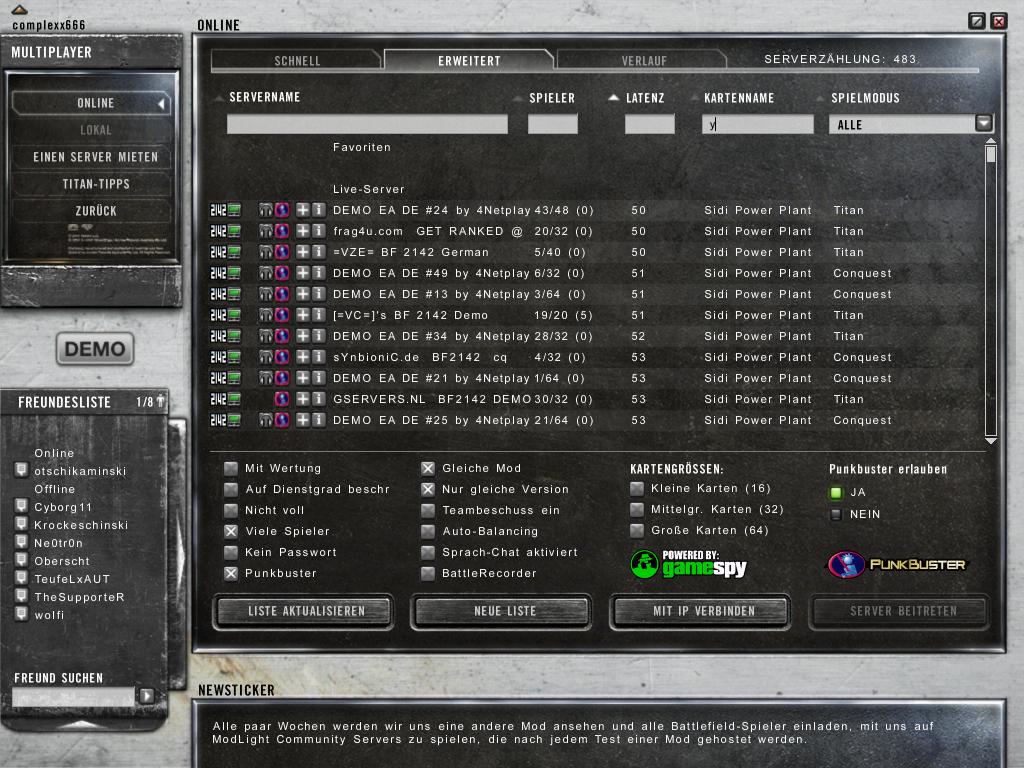Check Kleine Karten (16) map size

pos(637,488)
